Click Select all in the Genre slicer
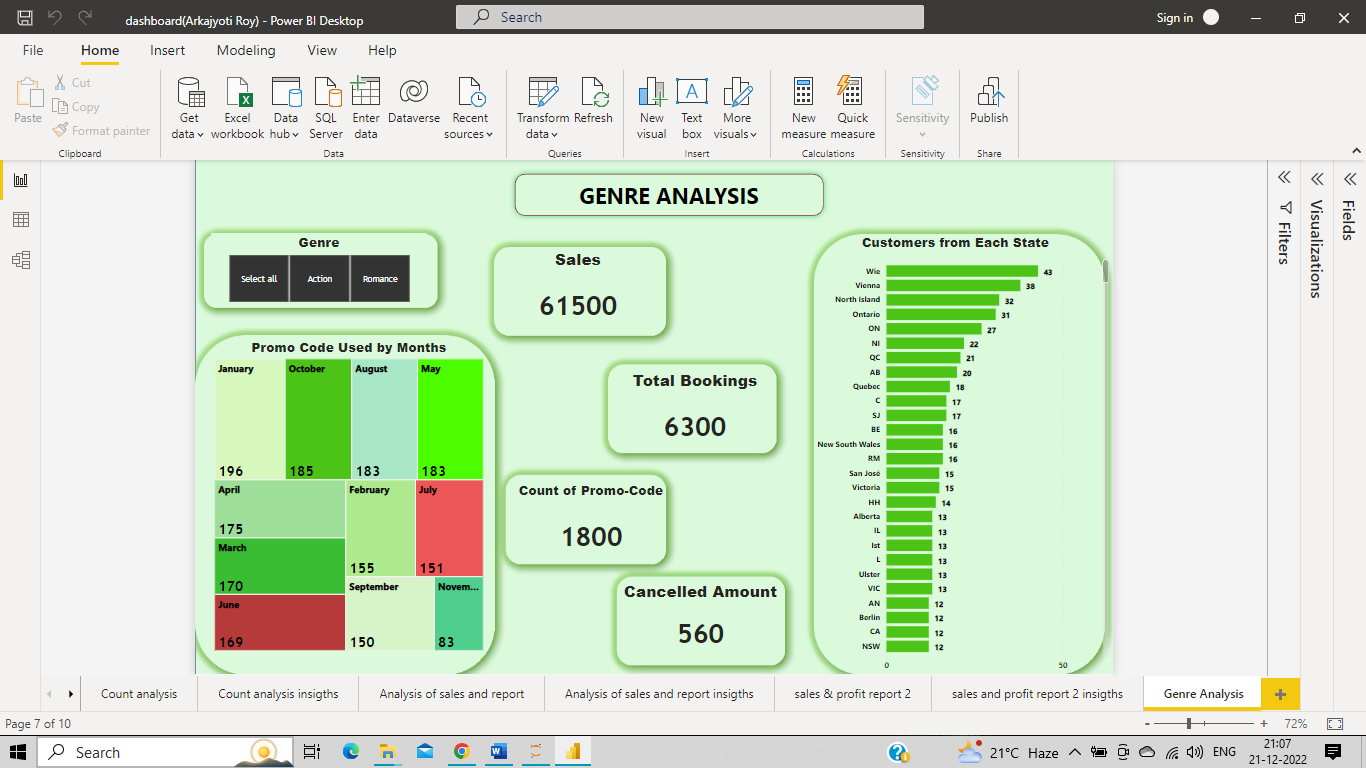Viewport: 1366px width, 768px height. coord(258,278)
